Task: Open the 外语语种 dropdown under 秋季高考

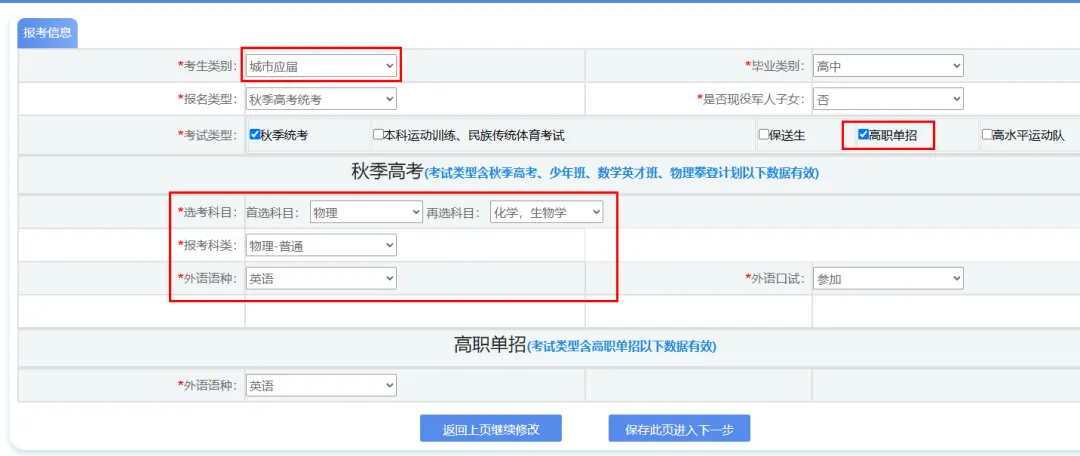Action: 321,278
